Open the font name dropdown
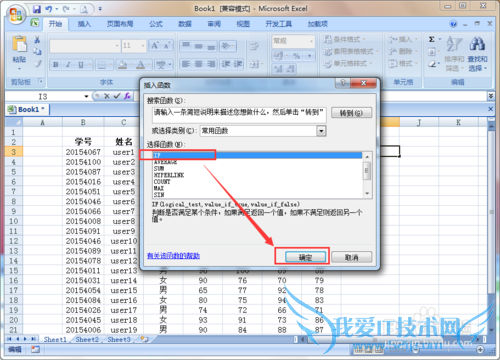Viewport: 500px width, 360px height. [x=117, y=46]
